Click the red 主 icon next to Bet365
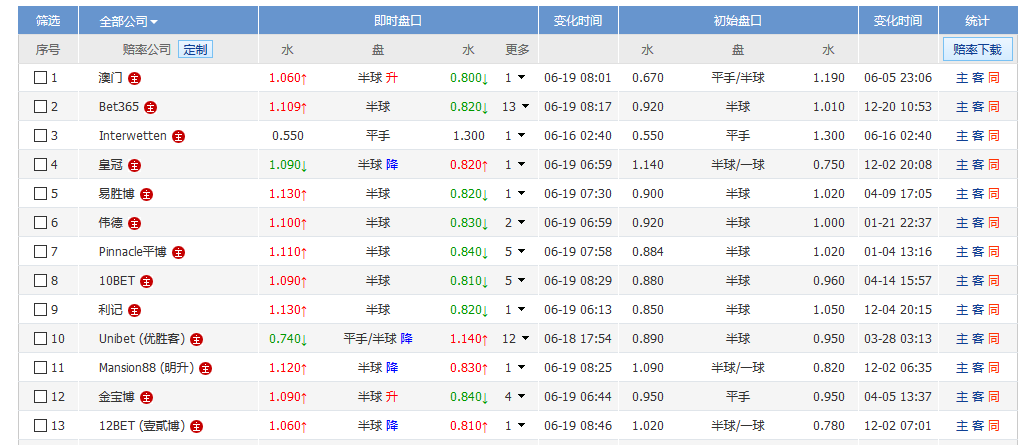1034x445 pixels. point(150,107)
